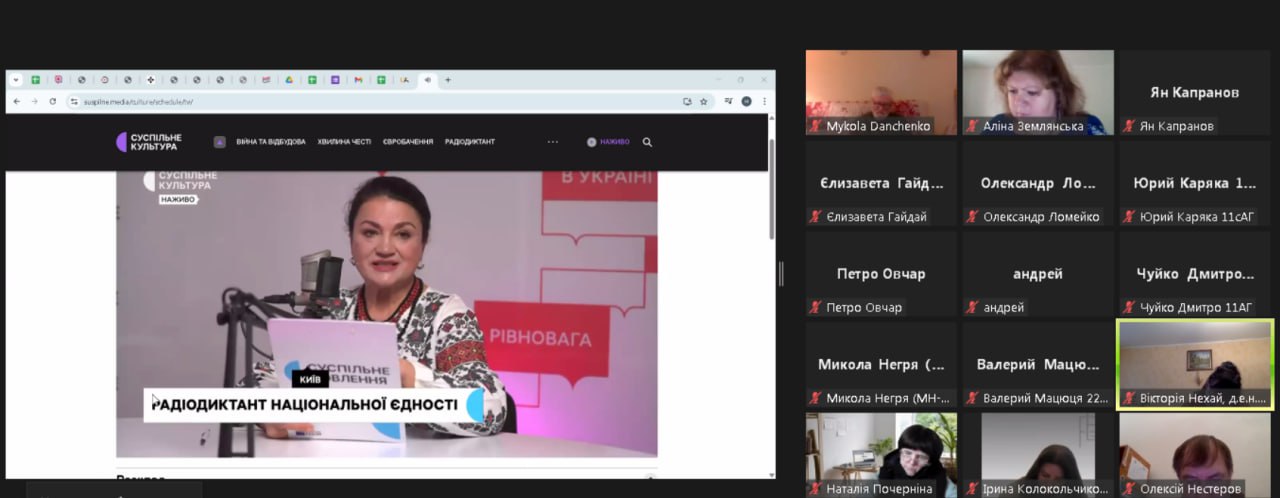Open a new browser tab

pyautogui.click(x=447, y=80)
